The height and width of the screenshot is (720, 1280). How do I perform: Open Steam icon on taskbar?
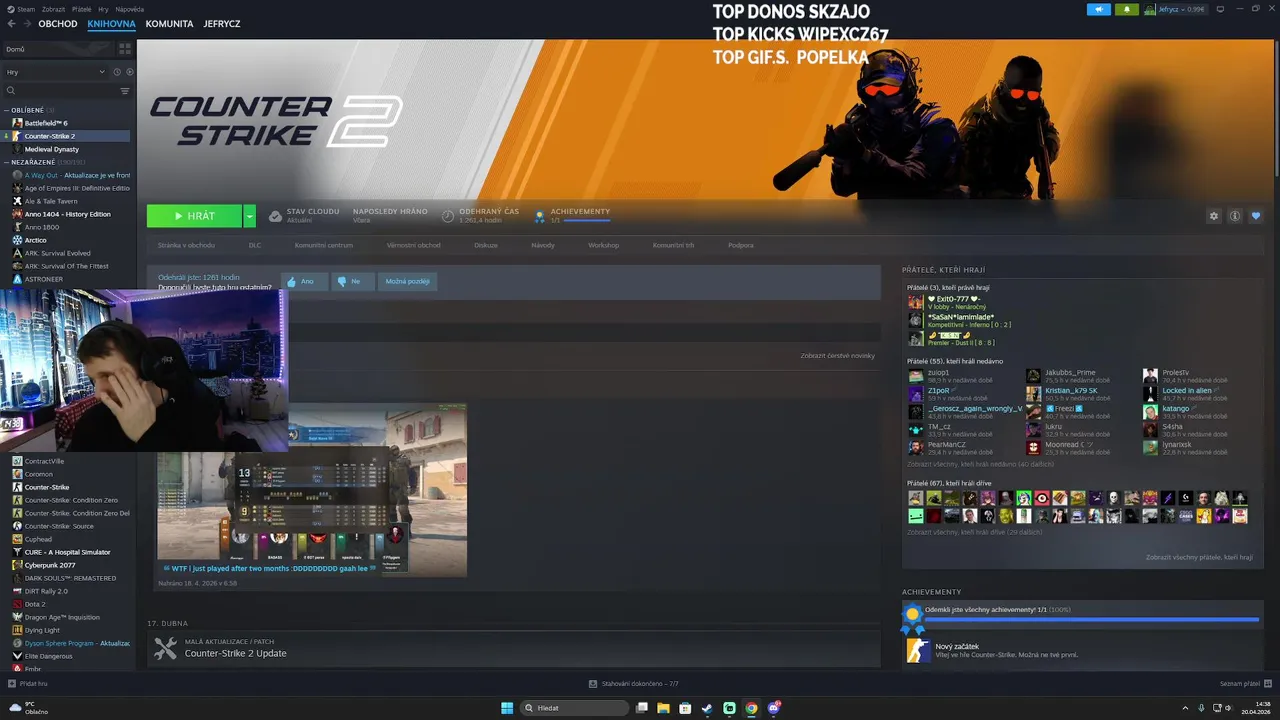[707, 708]
